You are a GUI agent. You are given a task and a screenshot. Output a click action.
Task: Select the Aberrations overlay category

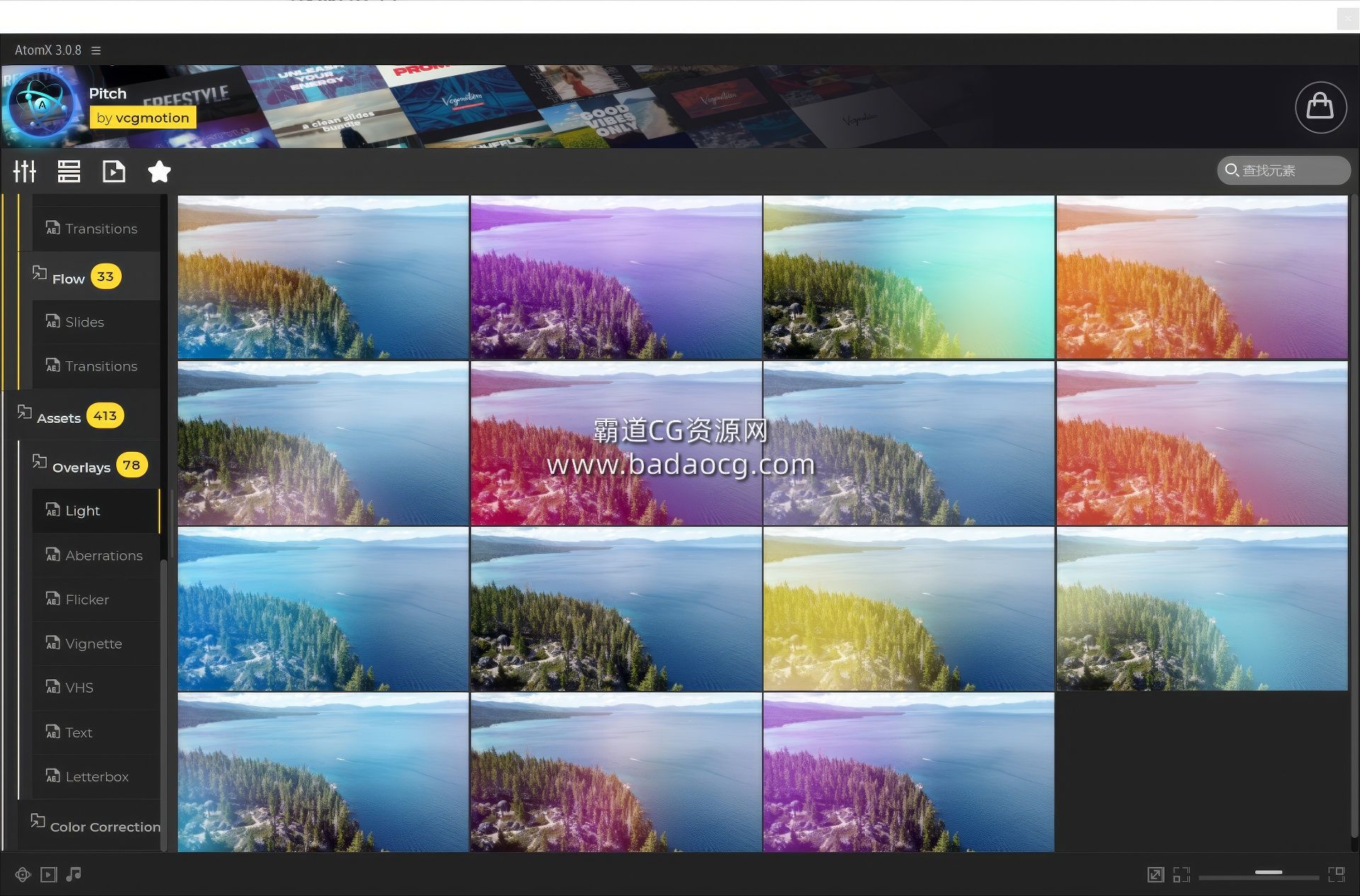click(96, 555)
